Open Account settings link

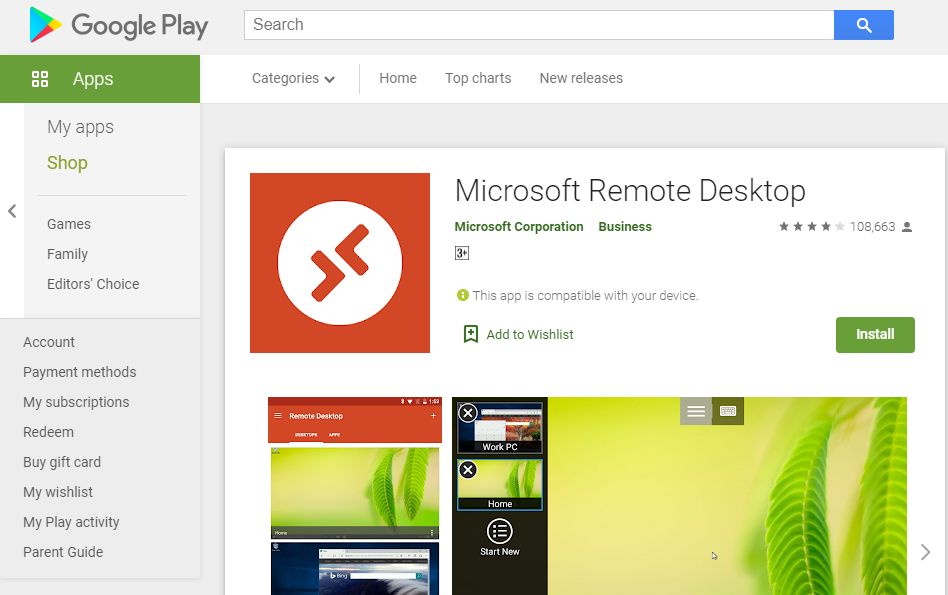pyautogui.click(x=49, y=342)
